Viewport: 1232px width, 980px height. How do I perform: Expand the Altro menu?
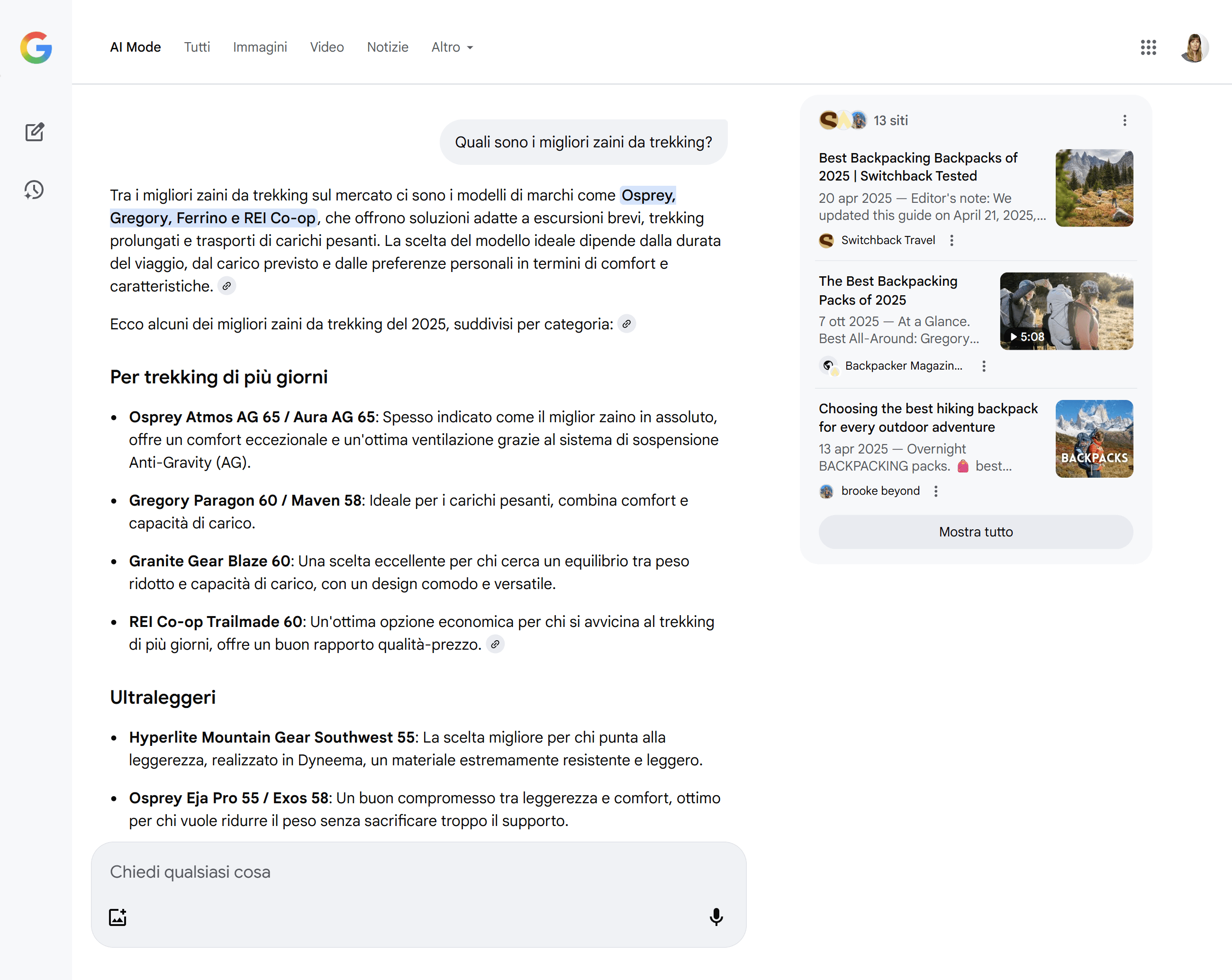coord(452,47)
